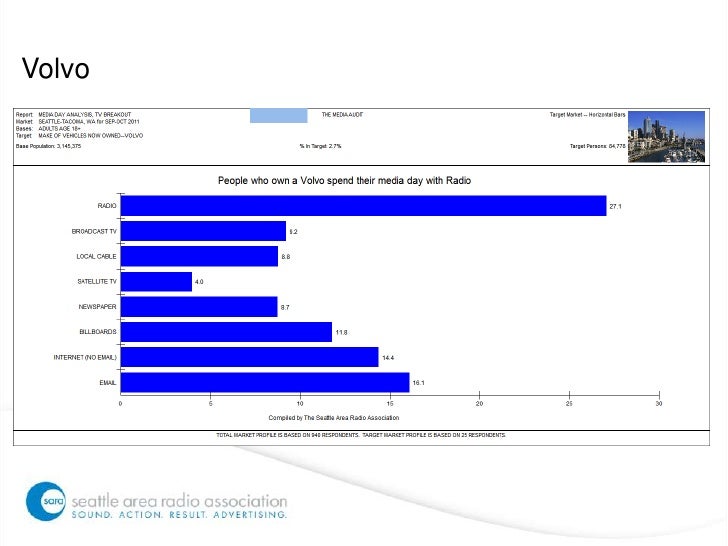Click the INTERNET (NO EMAIL) bar
The height and width of the screenshot is (546, 728).
[x=250, y=357]
